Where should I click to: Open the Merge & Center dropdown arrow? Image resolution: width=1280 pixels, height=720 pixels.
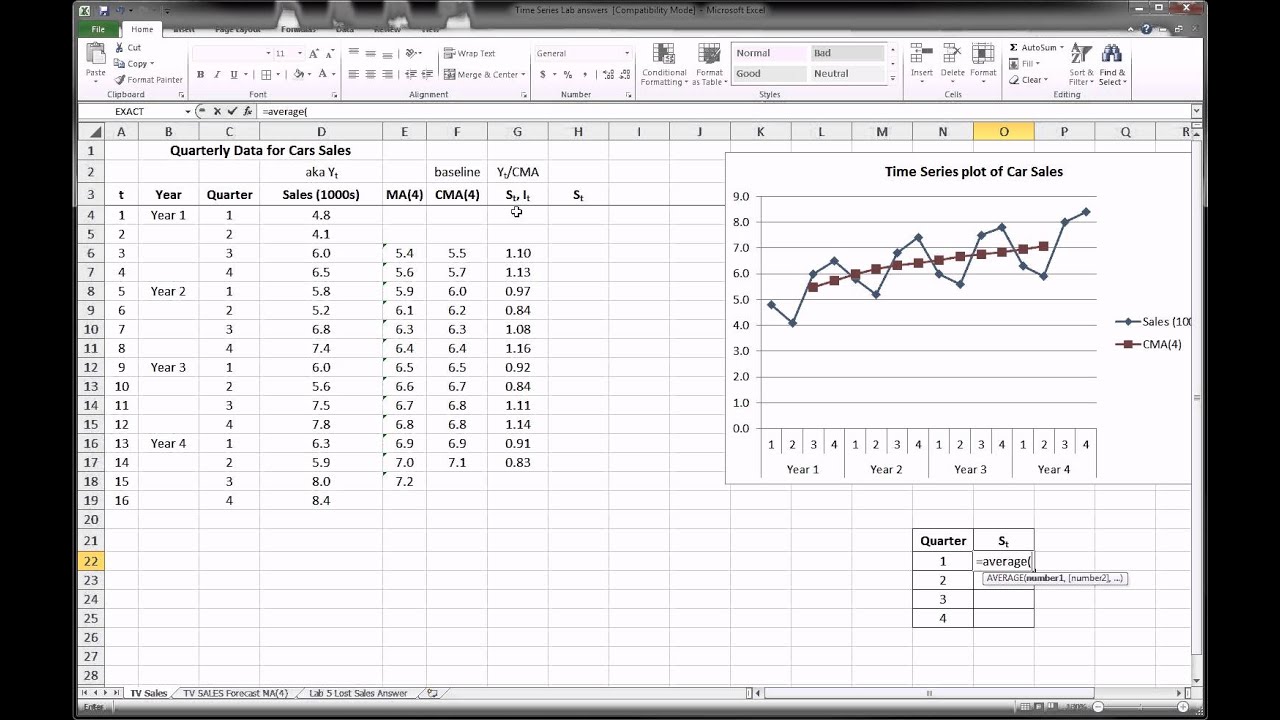tap(524, 74)
